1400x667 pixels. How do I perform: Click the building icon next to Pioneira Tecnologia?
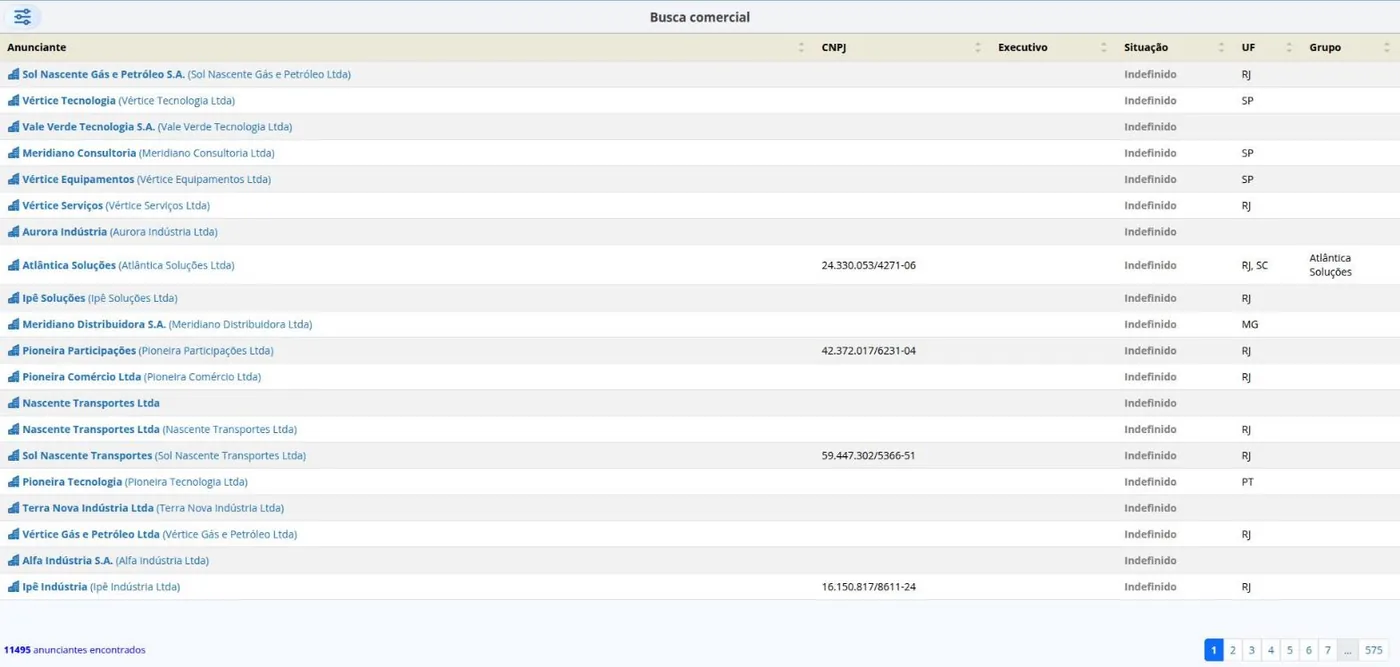pyautogui.click(x=14, y=482)
